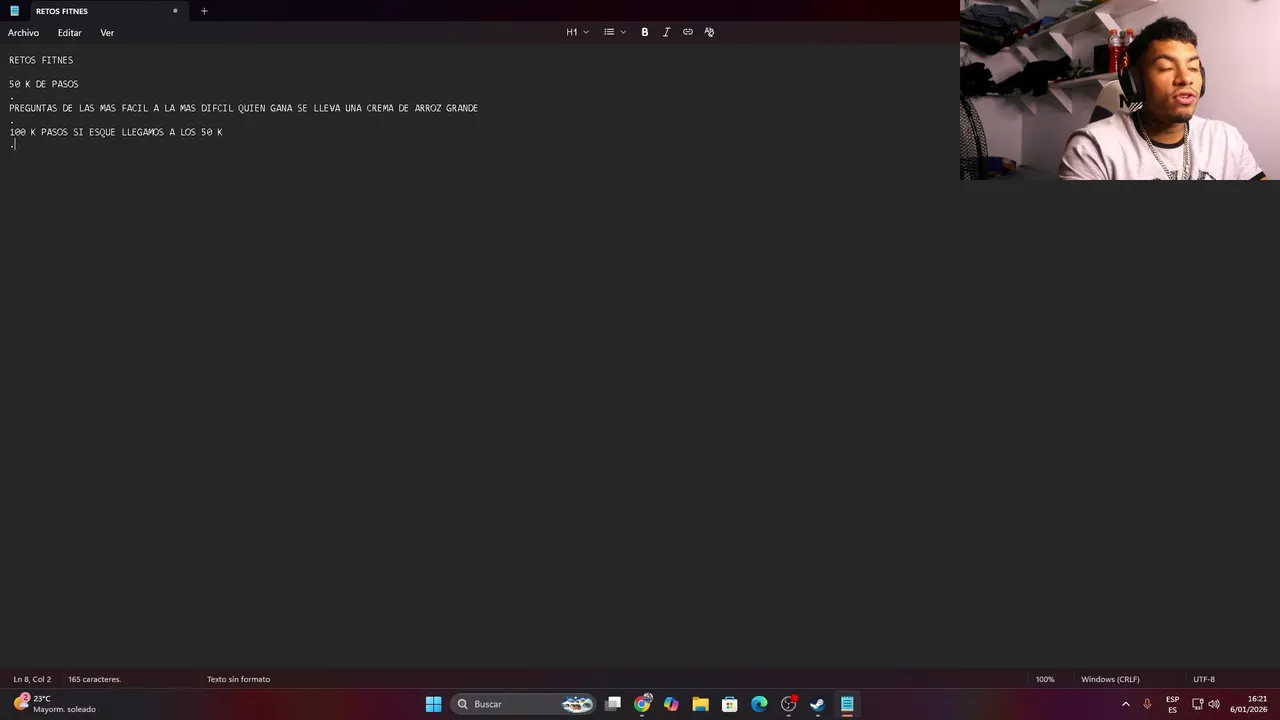This screenshot has width=1280, height=720.
Task: Click '165 caracteres.' in status bar
Action: 94,679
